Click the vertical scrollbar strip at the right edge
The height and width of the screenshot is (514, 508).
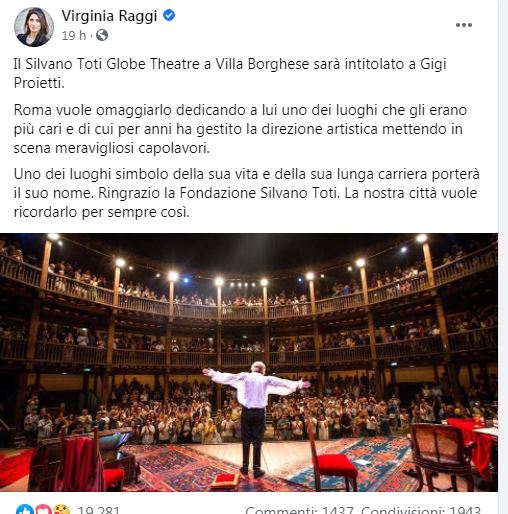click(x=503, y=257)
